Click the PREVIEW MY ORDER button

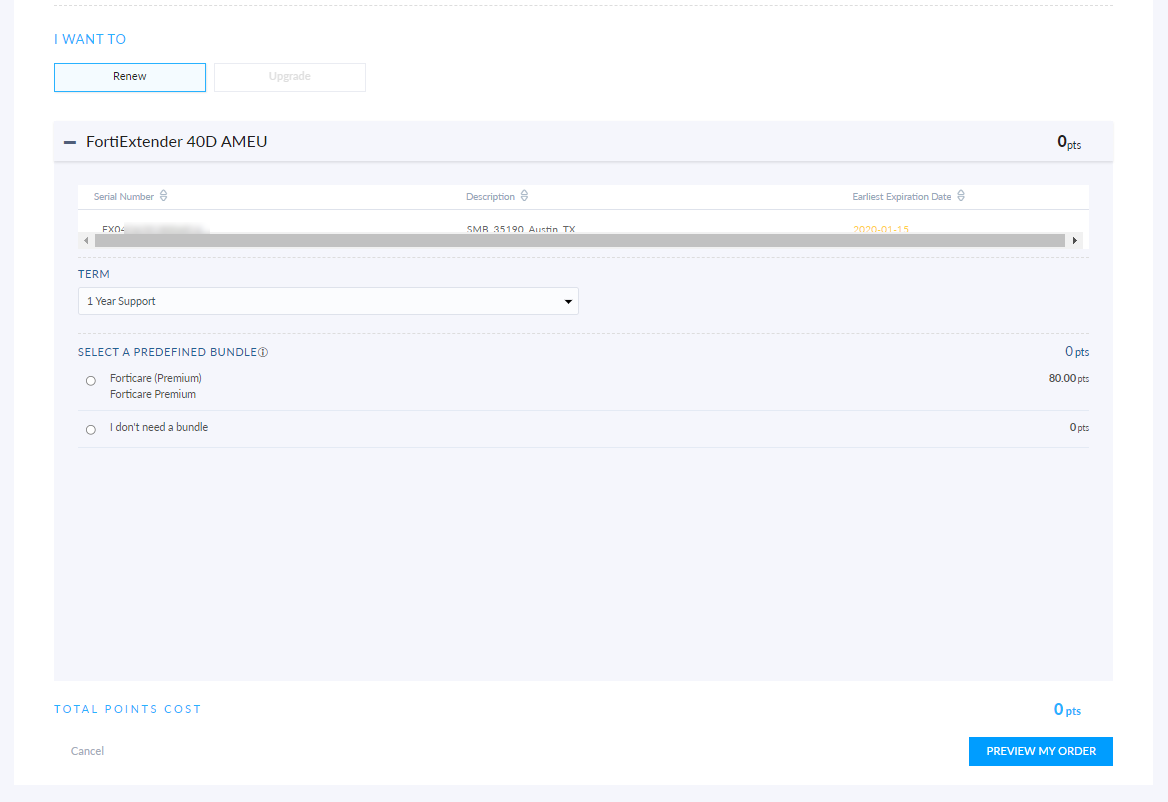pos(1040,751)
